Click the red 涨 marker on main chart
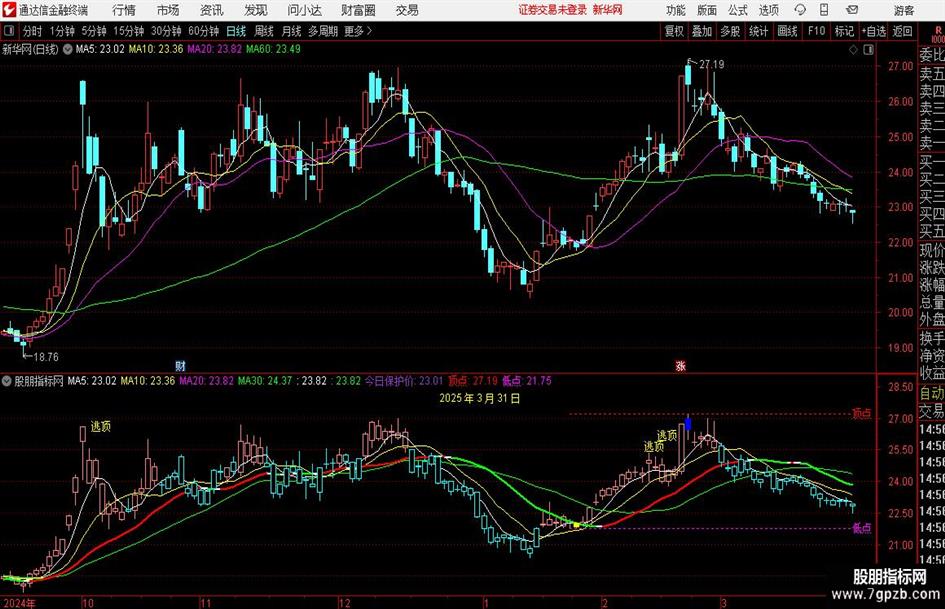The width and height of the screenshot is (945, 609). point(680,365)
